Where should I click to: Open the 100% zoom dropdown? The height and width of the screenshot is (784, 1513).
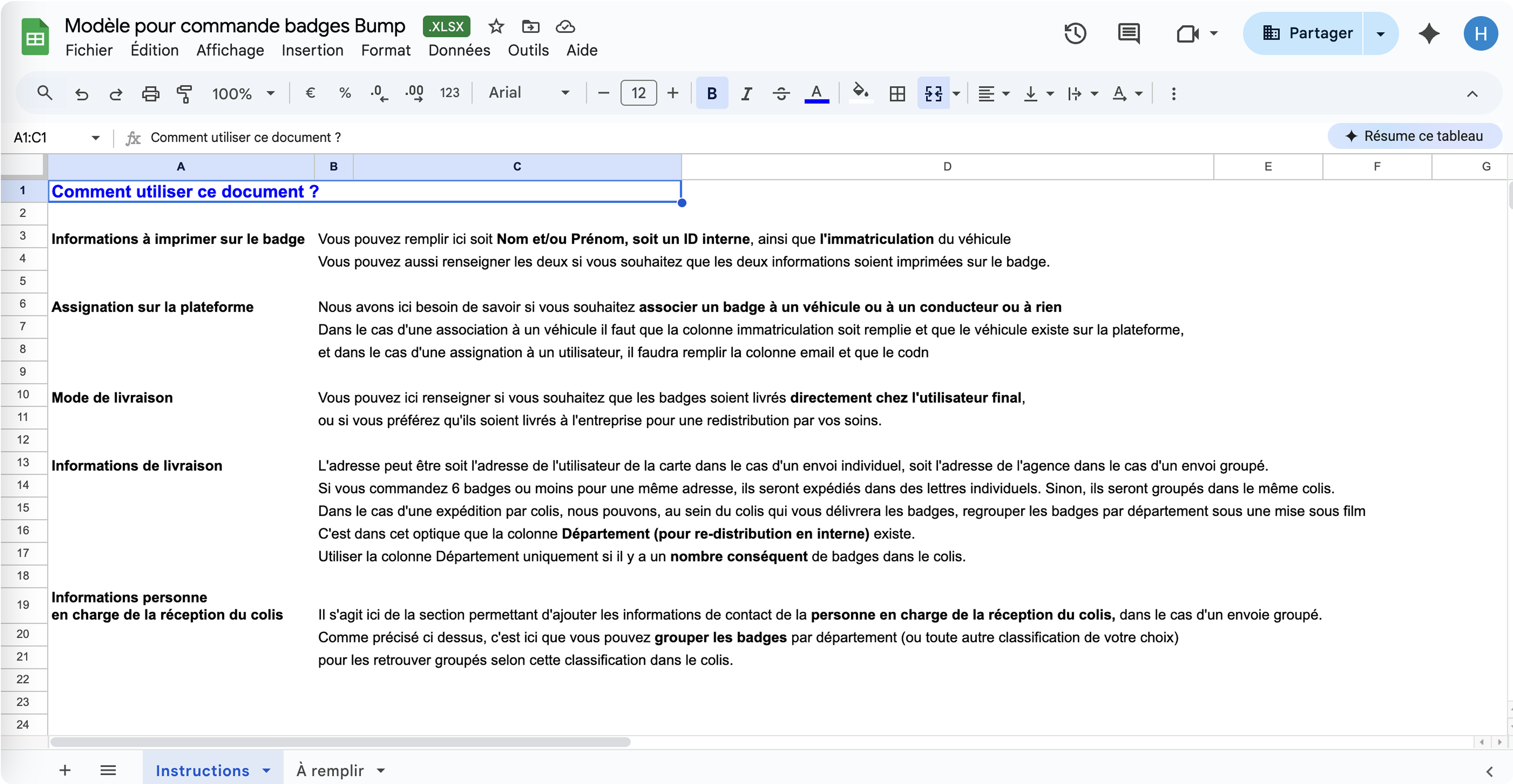[243, 93]
